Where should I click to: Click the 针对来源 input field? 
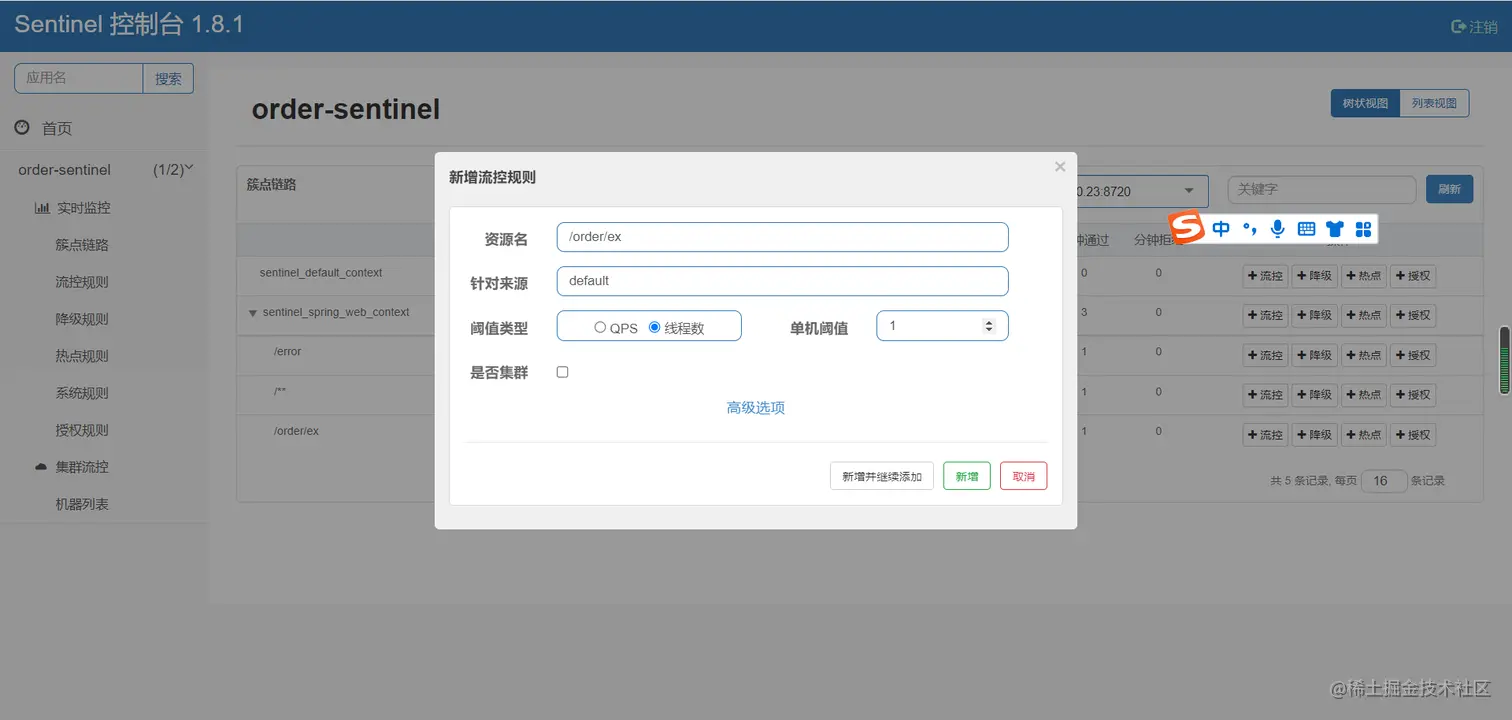point(782,281)
